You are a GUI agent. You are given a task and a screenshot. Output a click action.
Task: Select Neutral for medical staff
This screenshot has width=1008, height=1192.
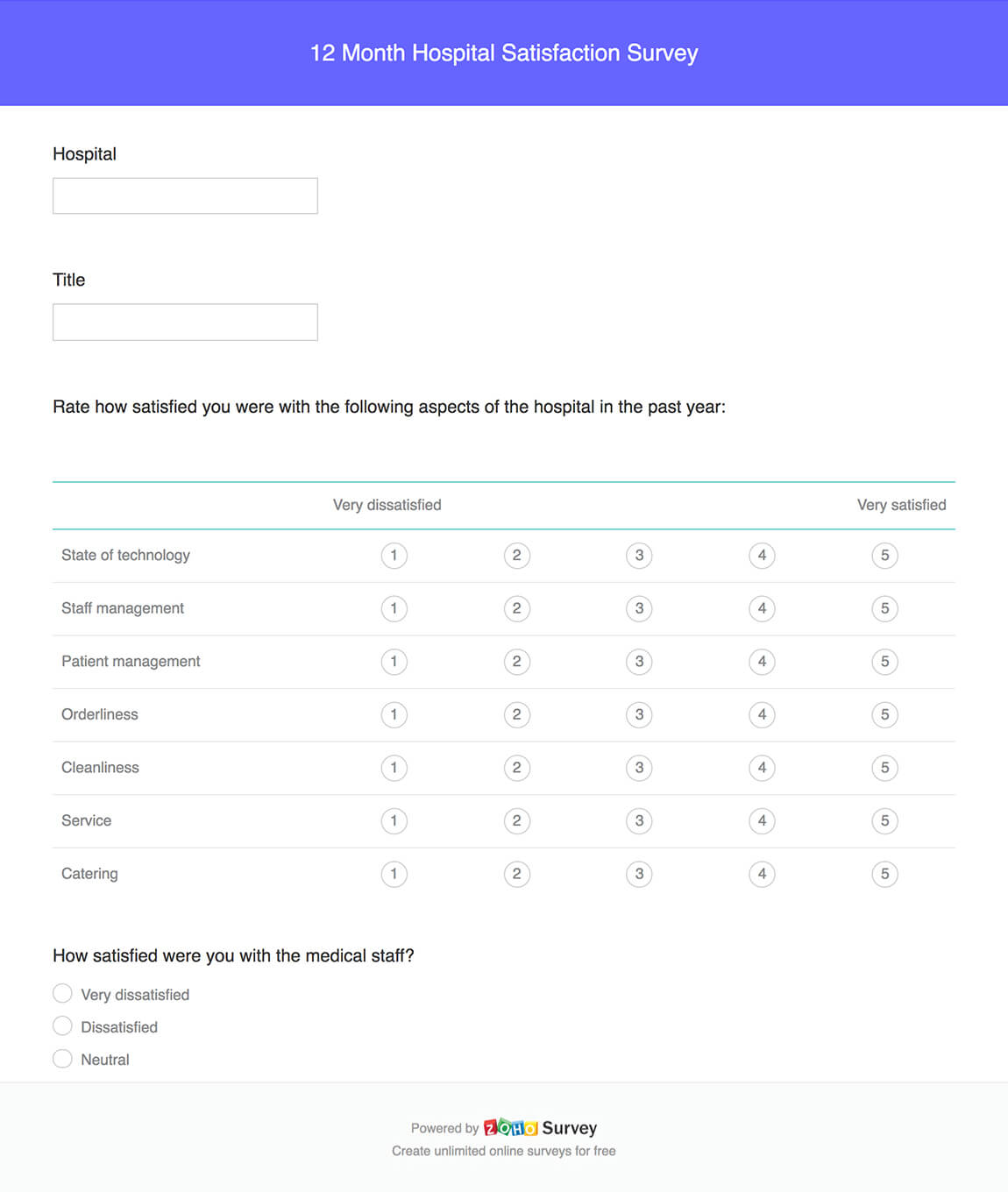point(62,1059)
